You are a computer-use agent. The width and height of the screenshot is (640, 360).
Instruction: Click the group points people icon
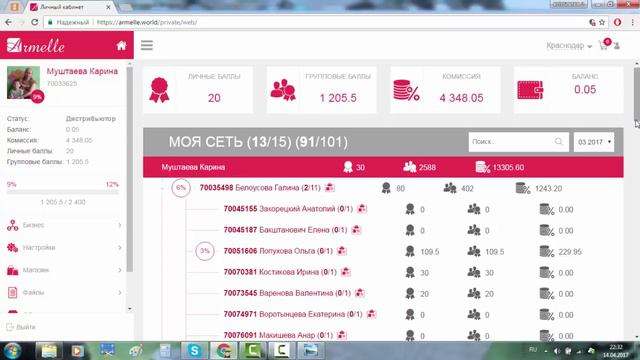[283, 90]
